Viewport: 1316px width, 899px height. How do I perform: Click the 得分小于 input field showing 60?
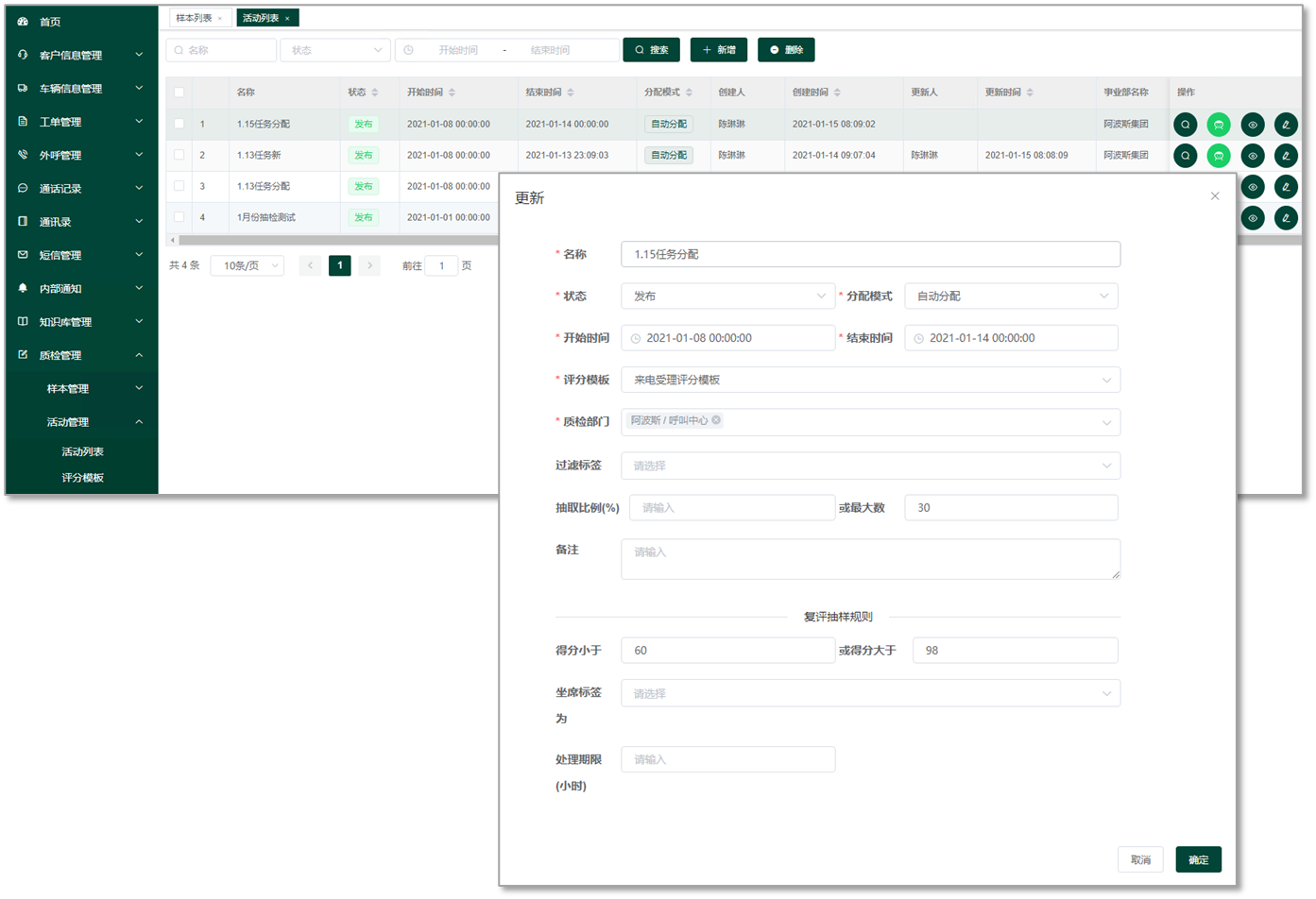727,651
